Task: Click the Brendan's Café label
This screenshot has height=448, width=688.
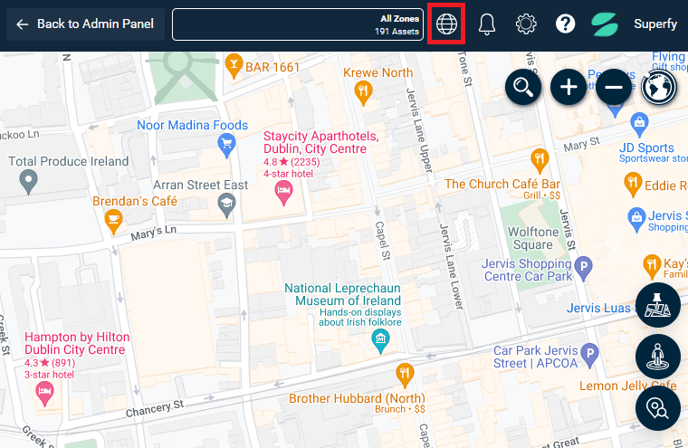Action: [135, 201]
